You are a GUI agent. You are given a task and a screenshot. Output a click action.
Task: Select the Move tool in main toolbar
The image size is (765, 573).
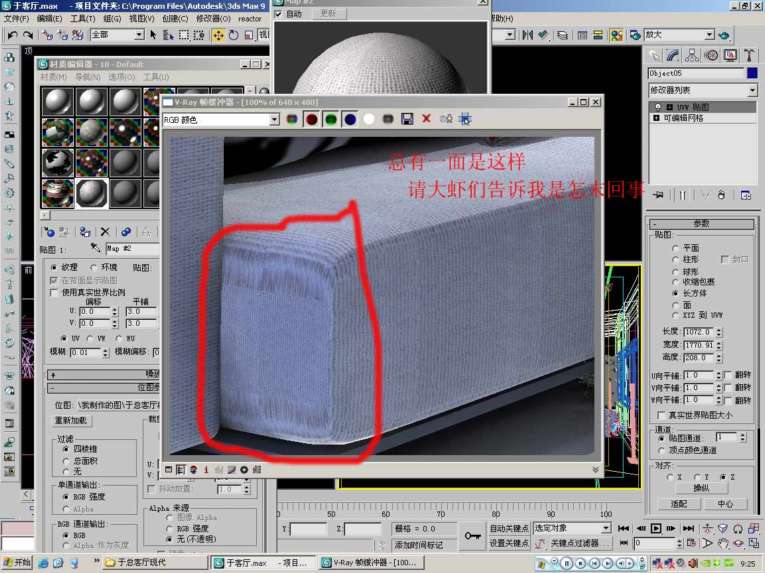(x=217, y=35)
